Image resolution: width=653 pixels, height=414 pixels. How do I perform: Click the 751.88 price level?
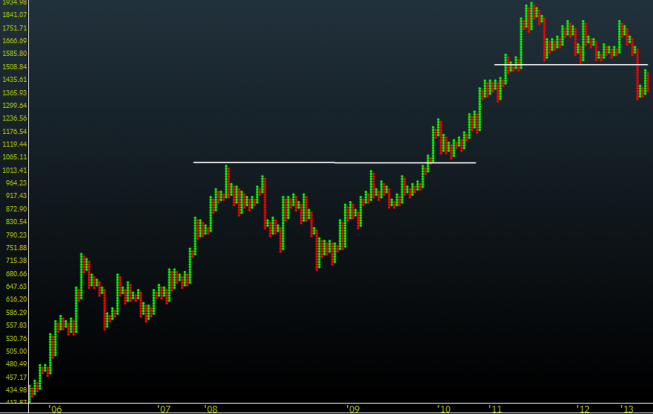[16, 248]
